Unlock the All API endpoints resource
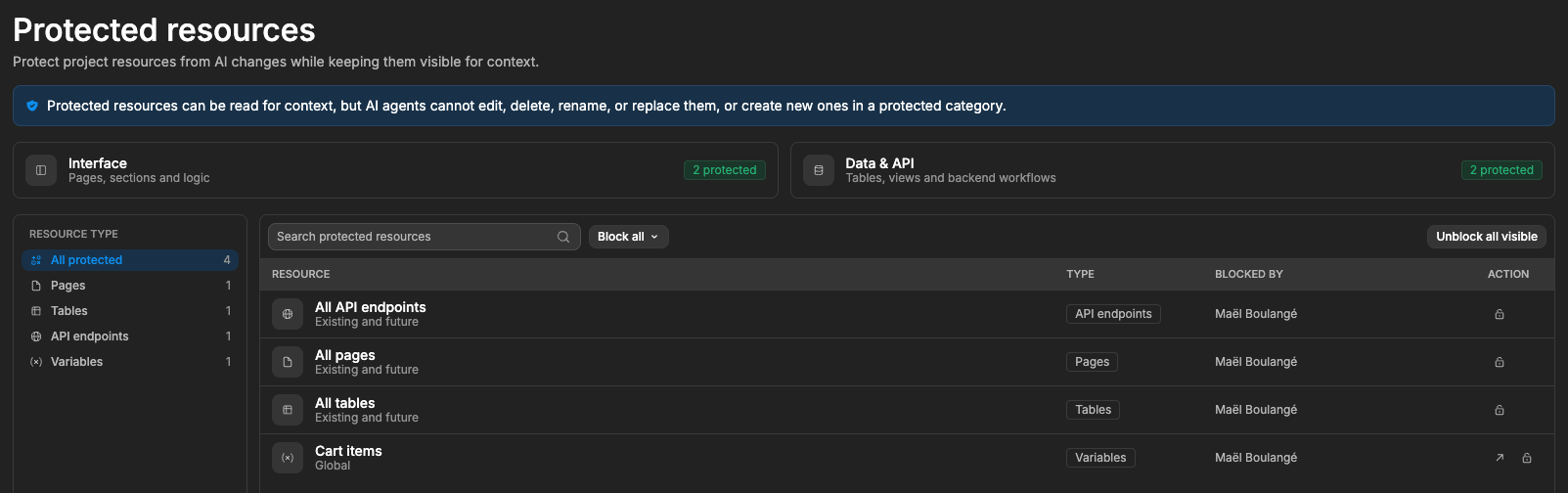1568x493 pixels. [1500, 314]
